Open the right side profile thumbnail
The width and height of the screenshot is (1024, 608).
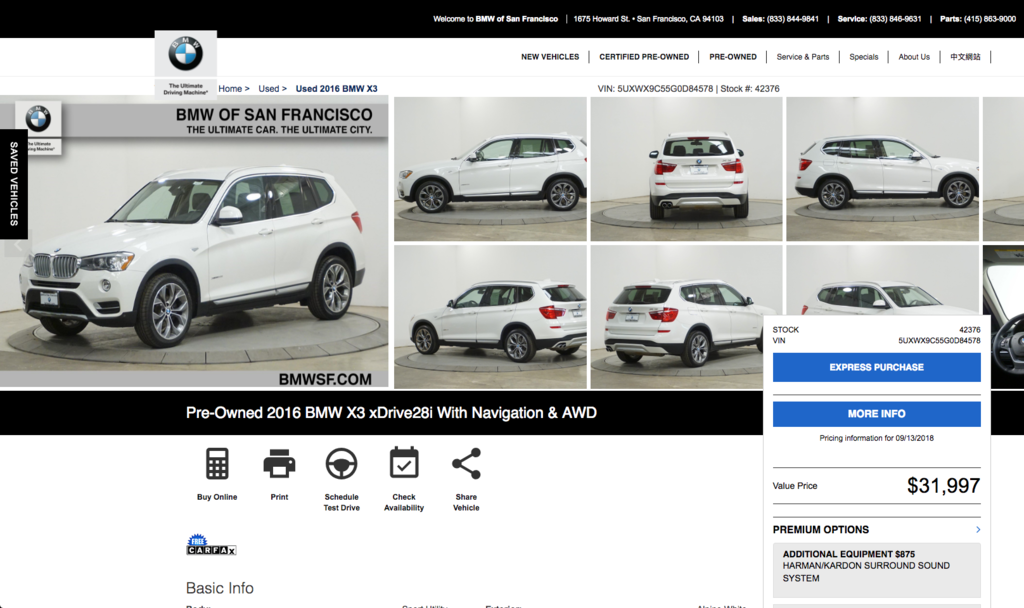pyautogui.click(x=882, y=169)
